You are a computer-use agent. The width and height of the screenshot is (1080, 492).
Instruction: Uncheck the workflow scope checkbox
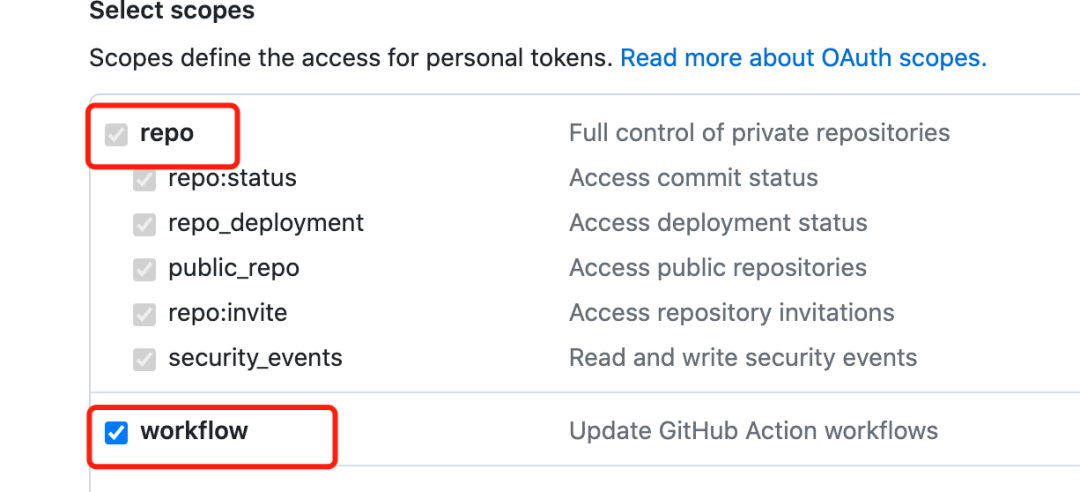click(117, 433)
